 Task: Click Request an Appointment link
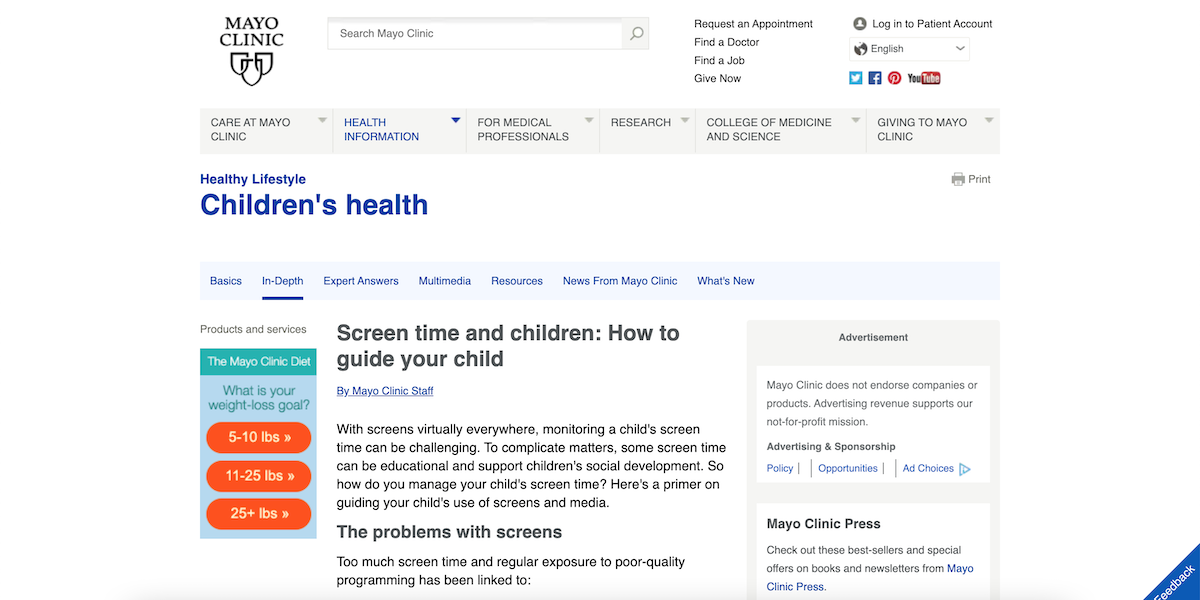[753, 24]
